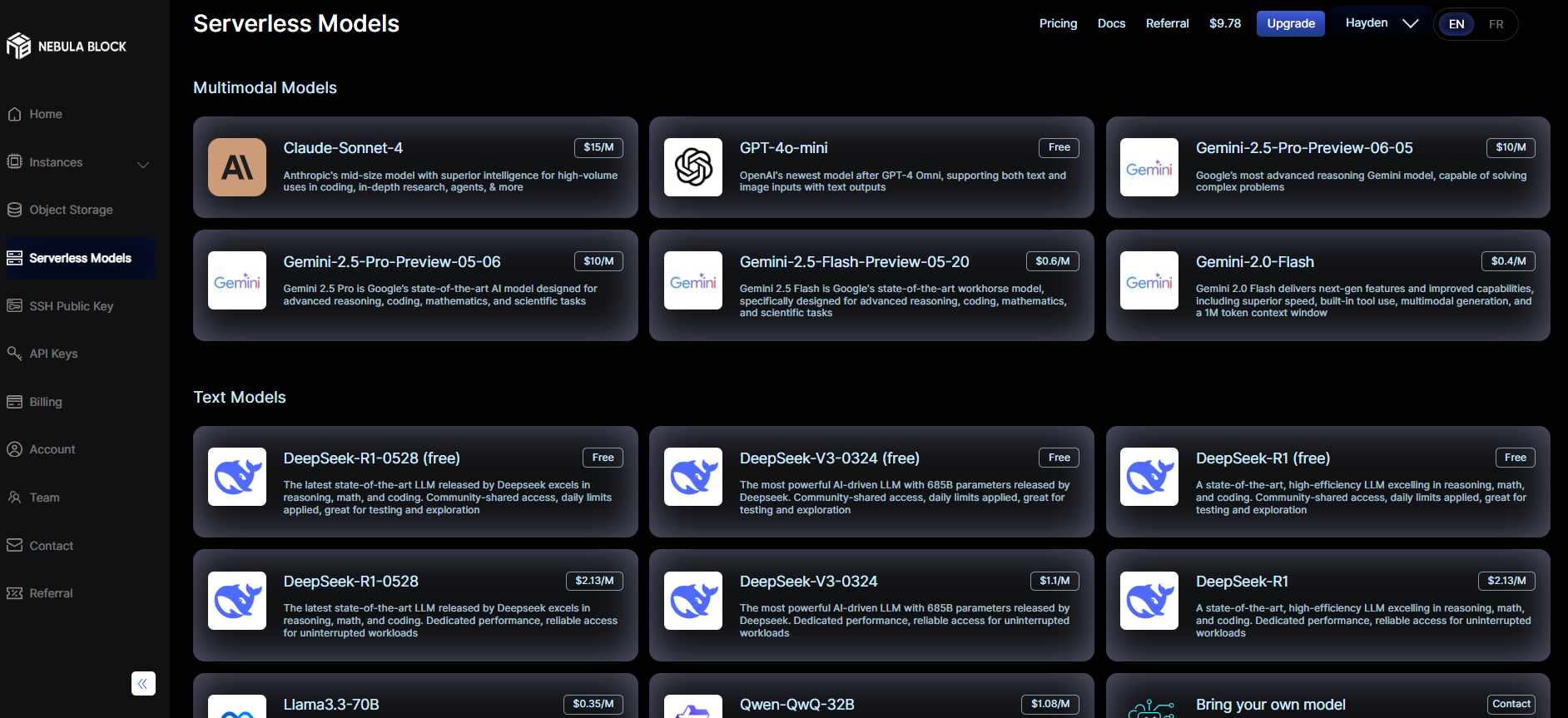Click $10/M badge on Gemini-2.5-Pro-Preview-06-05

[x=1511, y=147]
